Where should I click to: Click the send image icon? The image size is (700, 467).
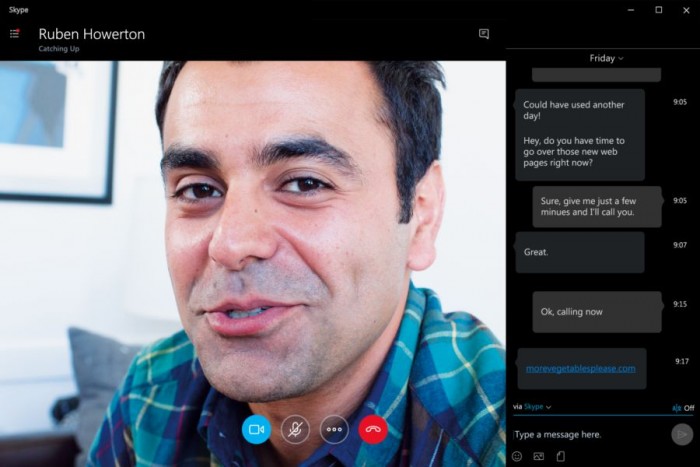pos(539,456)
